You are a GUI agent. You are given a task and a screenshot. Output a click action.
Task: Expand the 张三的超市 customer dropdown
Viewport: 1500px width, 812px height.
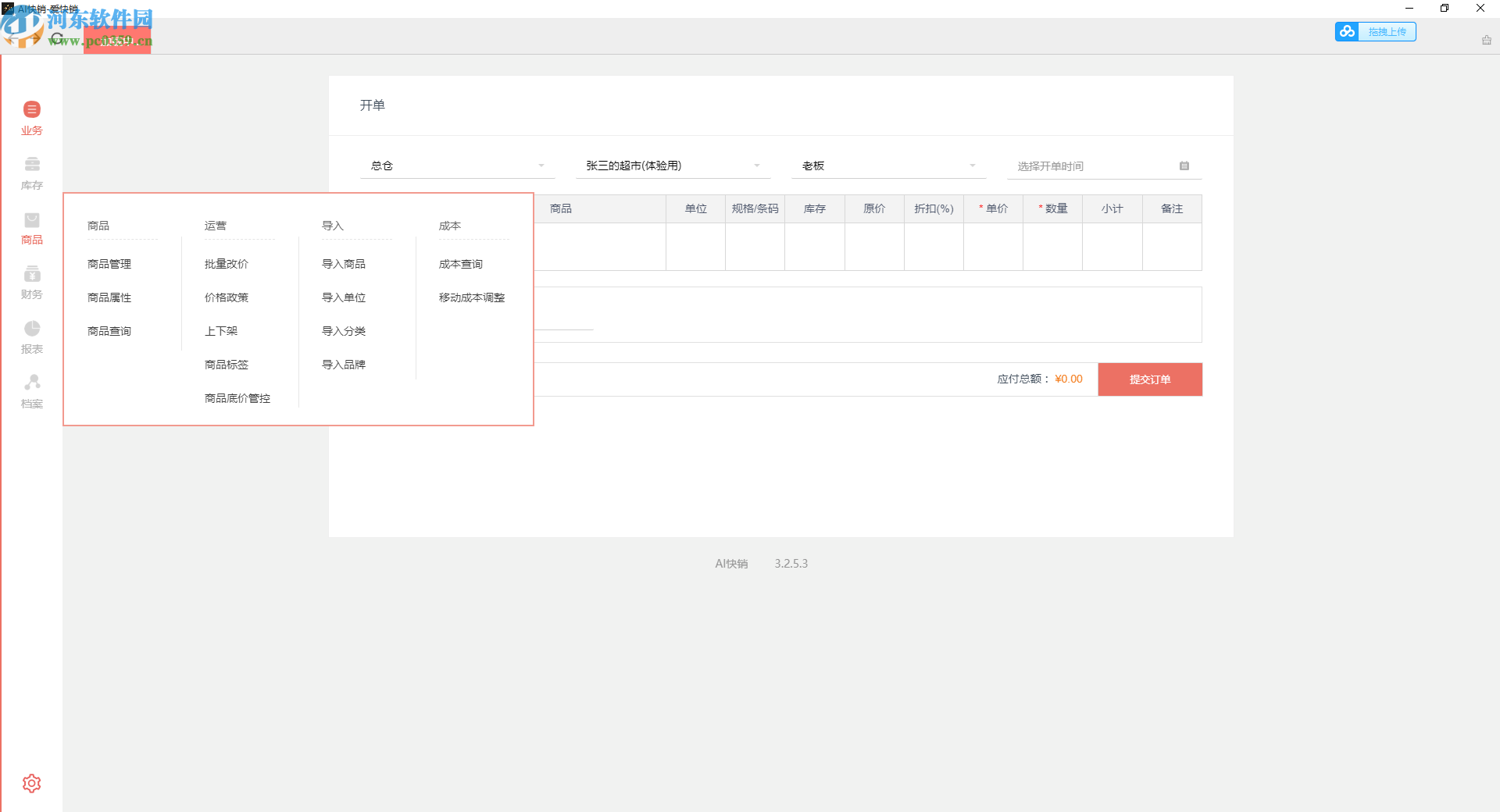pyautogui.click(x=673, y=166)
